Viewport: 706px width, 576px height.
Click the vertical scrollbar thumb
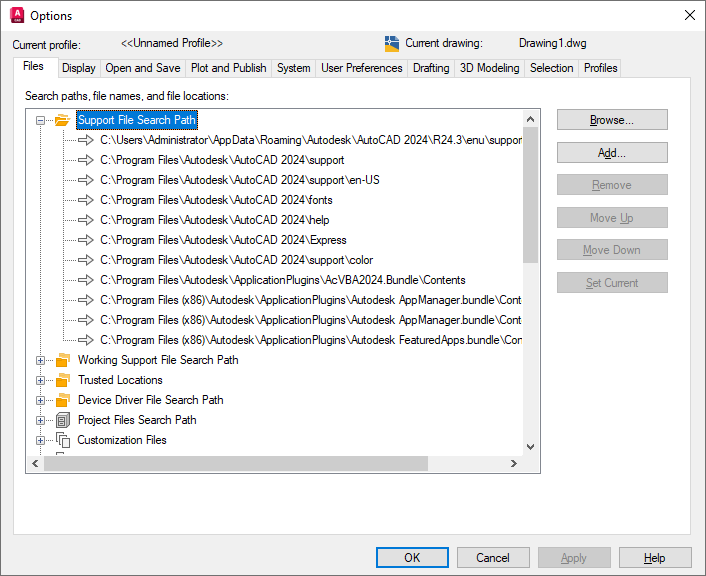tap(530, 195)
